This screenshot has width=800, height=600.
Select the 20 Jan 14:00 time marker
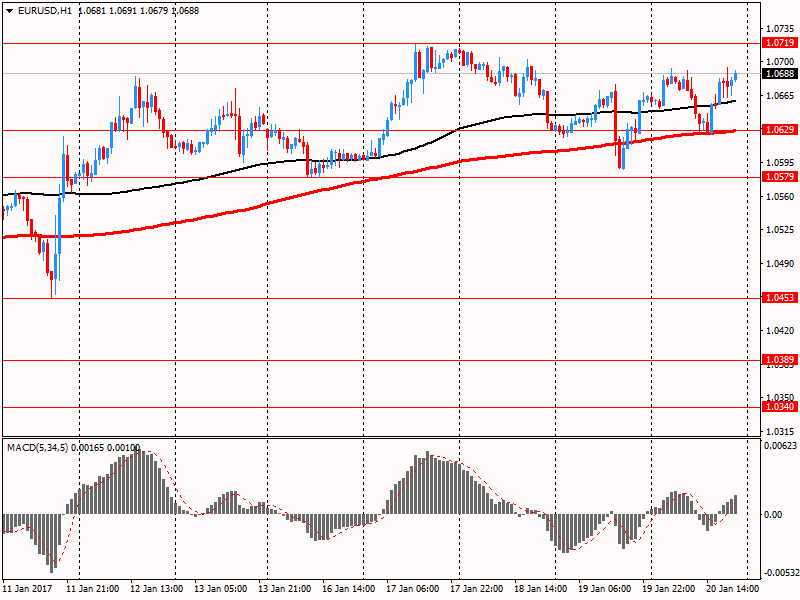pos(732,589)
